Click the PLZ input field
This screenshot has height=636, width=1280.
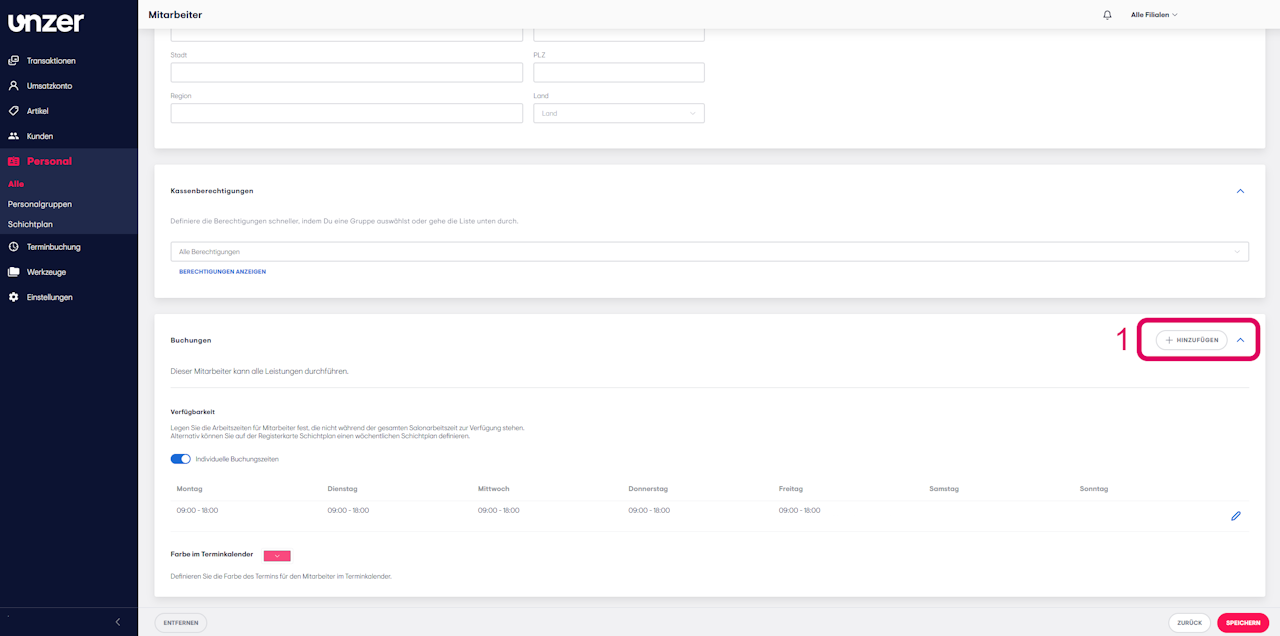point(619,73)
